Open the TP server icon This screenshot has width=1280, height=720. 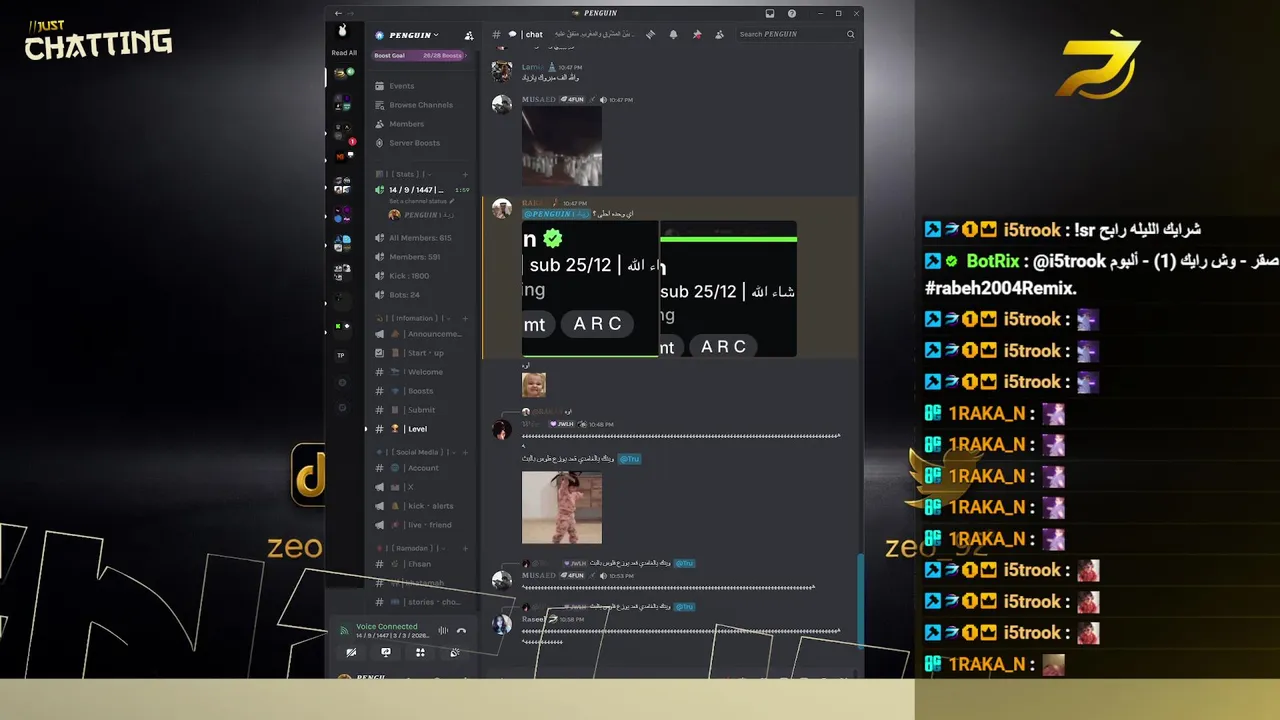pyautogui.click(x=341, y=355)
